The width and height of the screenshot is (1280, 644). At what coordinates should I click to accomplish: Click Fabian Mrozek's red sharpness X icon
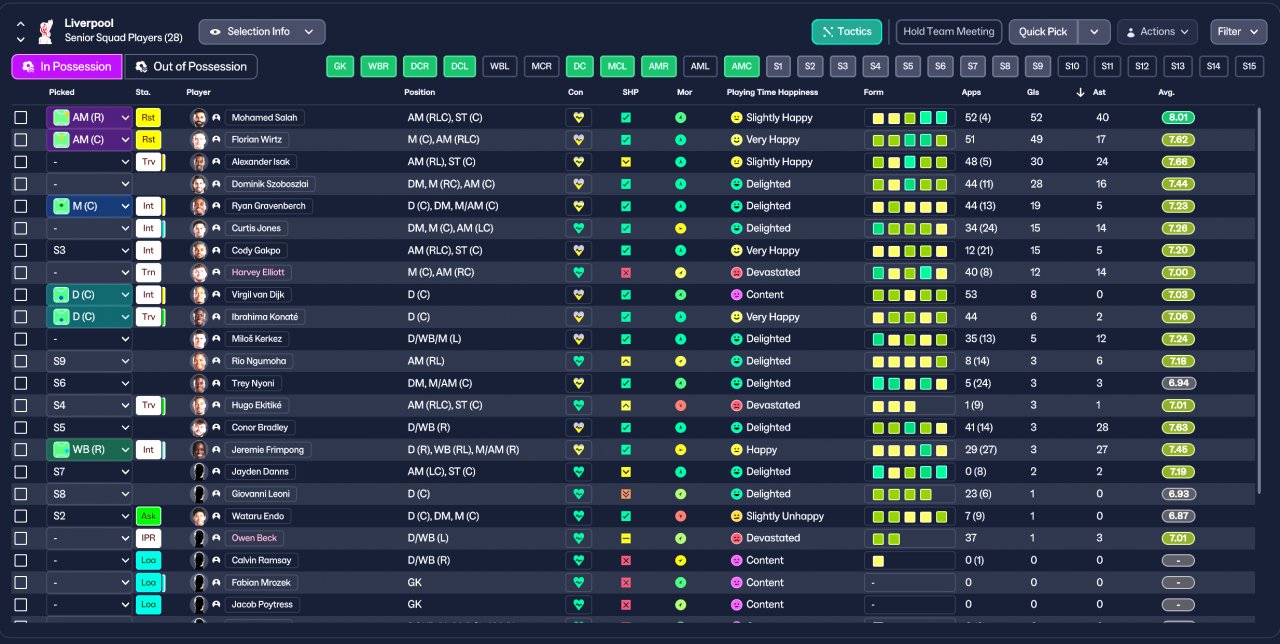click(626, 582)
